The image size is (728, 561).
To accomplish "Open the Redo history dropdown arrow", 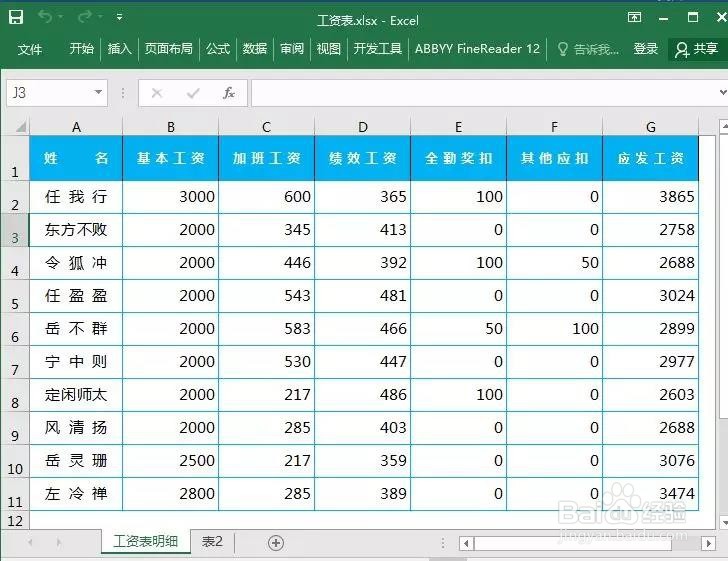I will pyautogui.click(x=100, y=17).
